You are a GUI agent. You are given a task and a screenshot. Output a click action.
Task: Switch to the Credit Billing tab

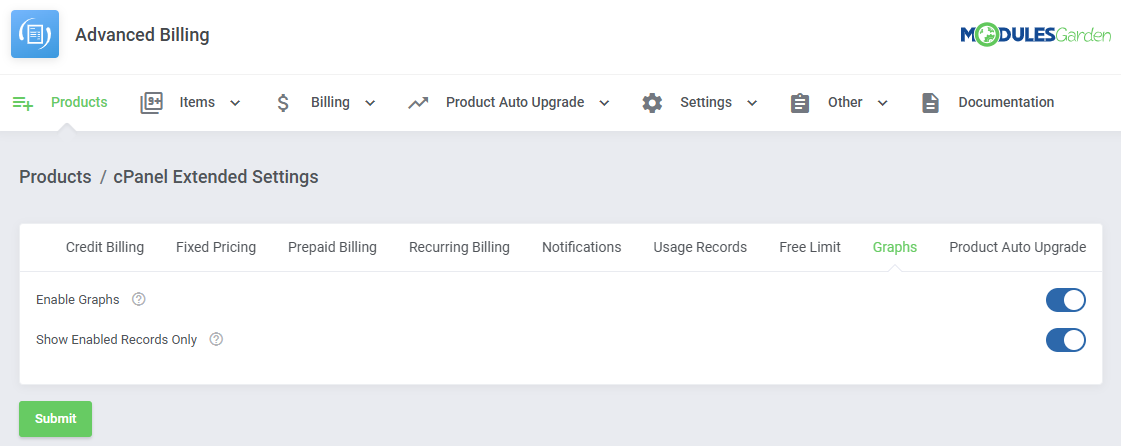tap(105, 247)
